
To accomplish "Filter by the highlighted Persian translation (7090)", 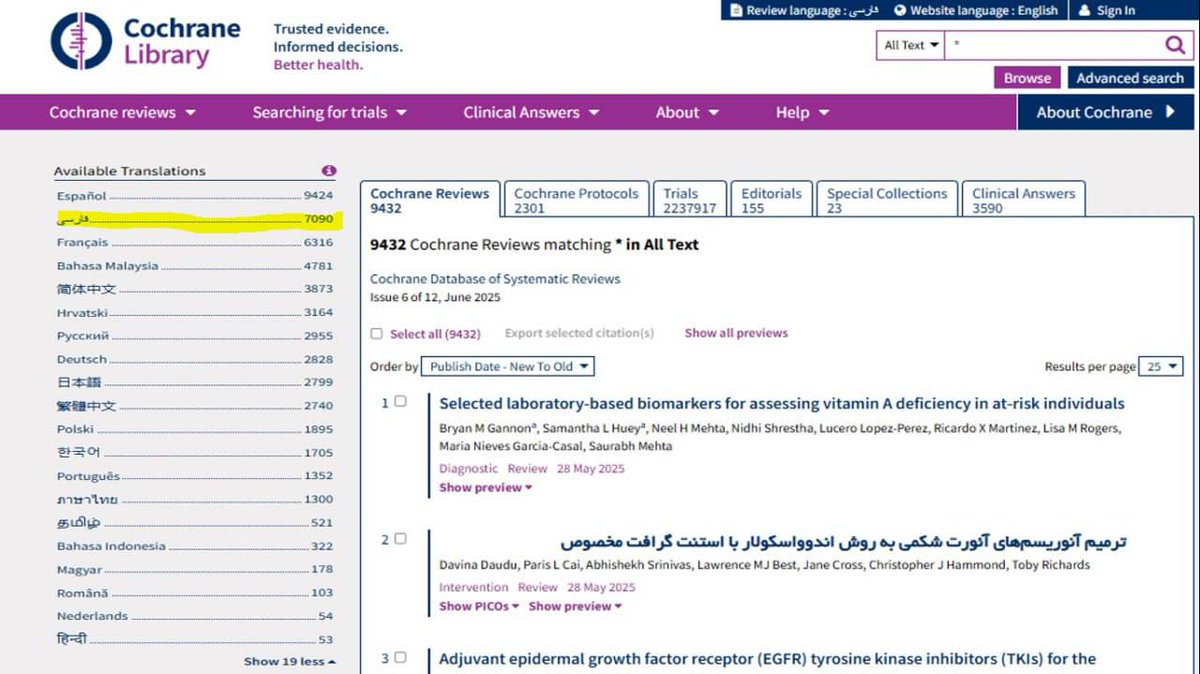I will 195,219.
